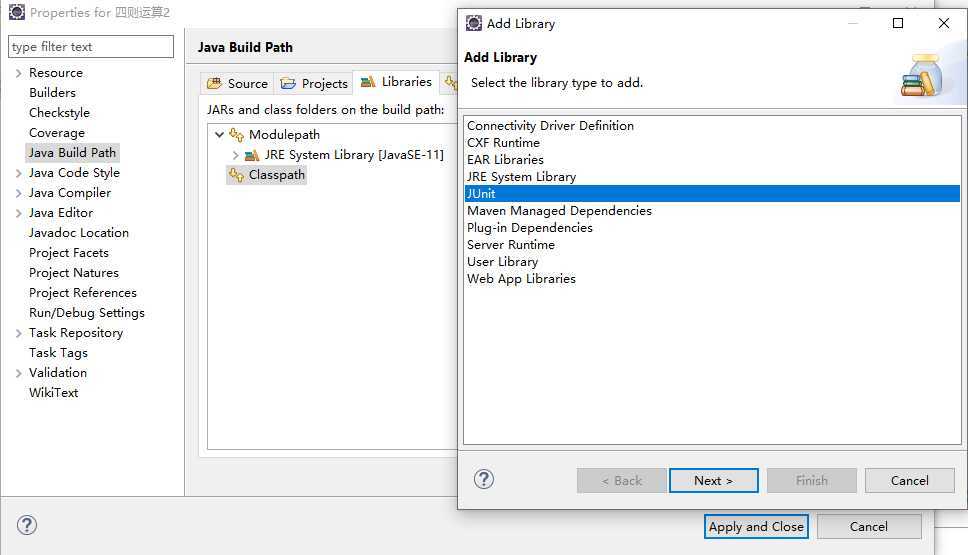This screenshot has height=555, width=968.
Task: Open the Projects tab
Action: pos(314,83)
